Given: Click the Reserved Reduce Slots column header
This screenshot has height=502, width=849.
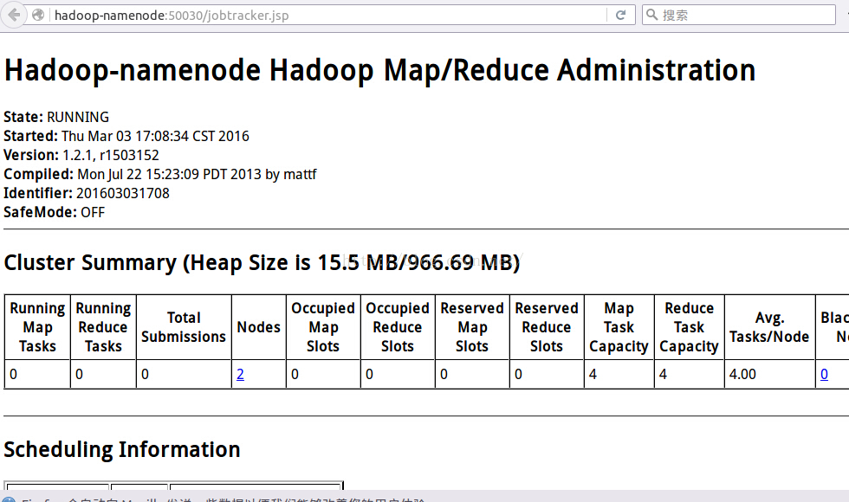Looking at the screenshot, I should point(546,327).
